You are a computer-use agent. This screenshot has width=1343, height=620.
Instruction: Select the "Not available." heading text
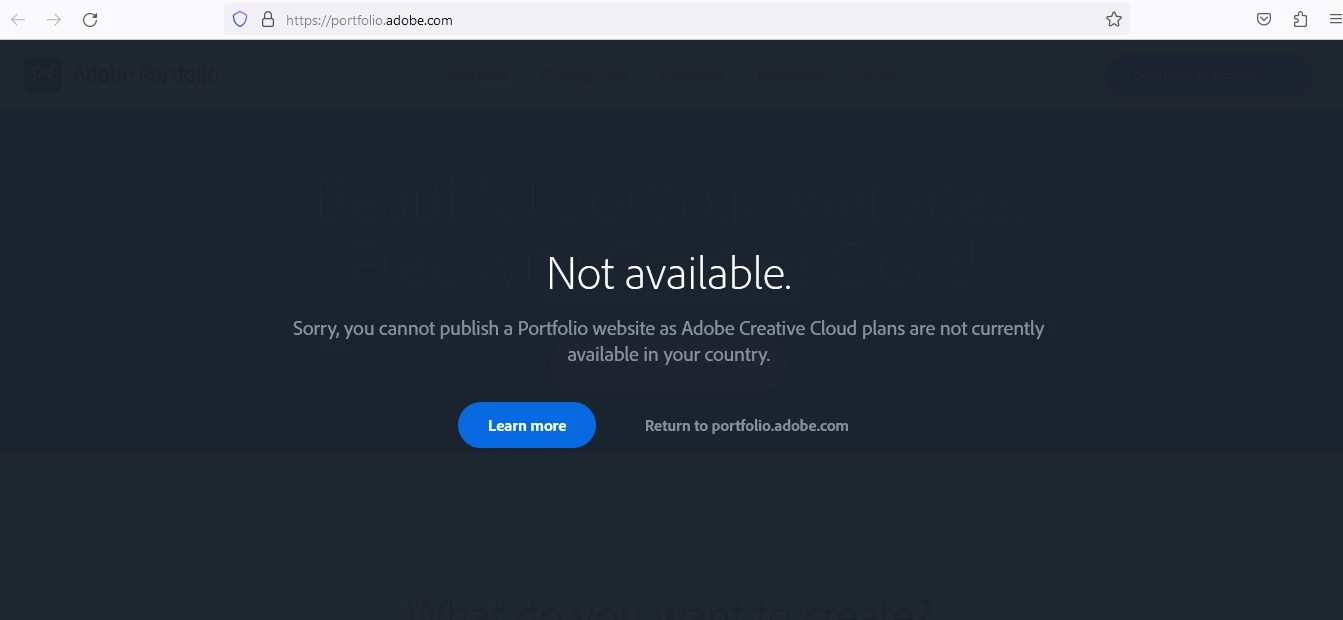pyautogui.click(x=669, y=273)
